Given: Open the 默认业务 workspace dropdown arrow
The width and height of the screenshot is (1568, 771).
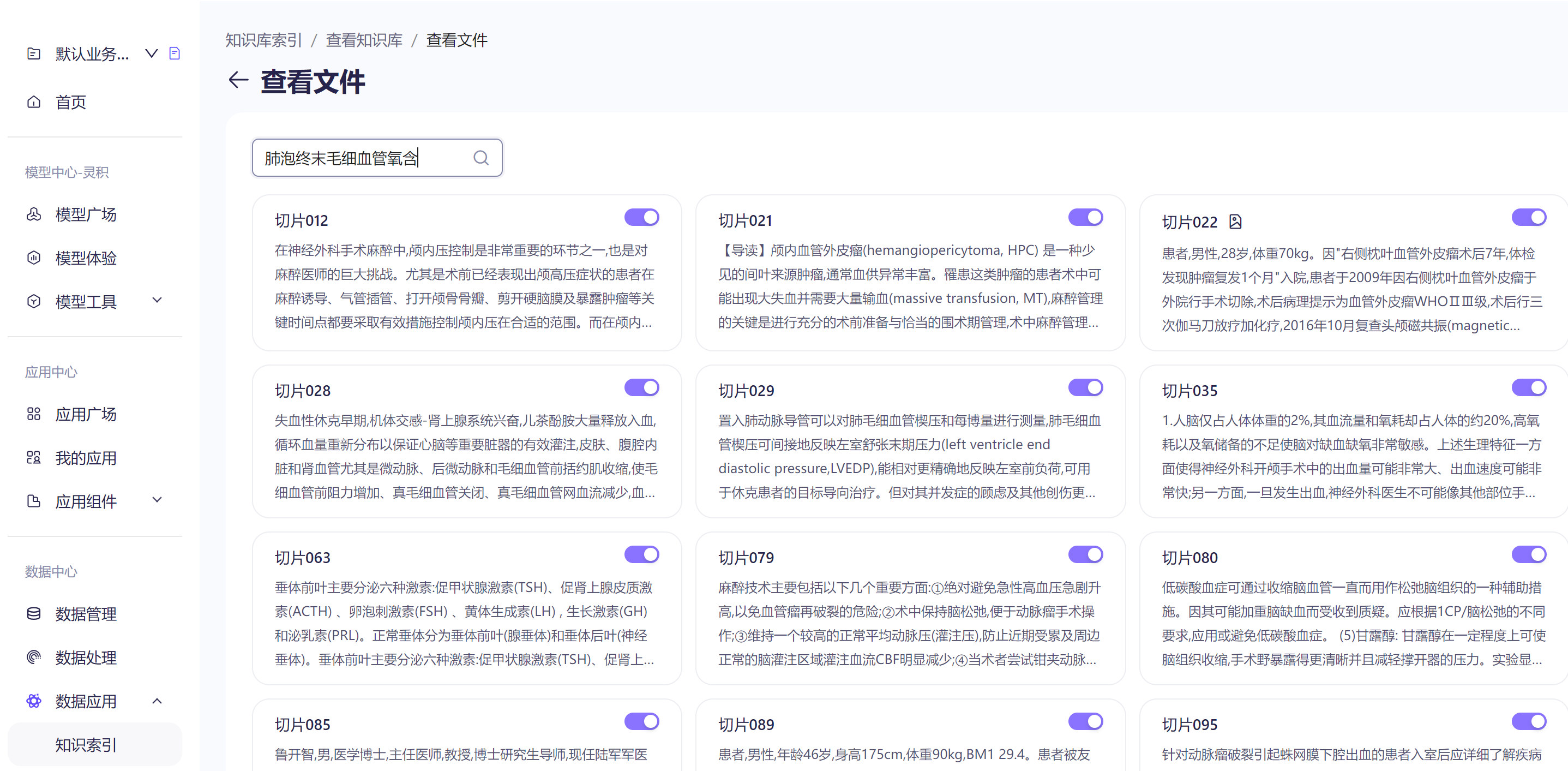Looking at the screenshot, I should [x=152, y=53].
